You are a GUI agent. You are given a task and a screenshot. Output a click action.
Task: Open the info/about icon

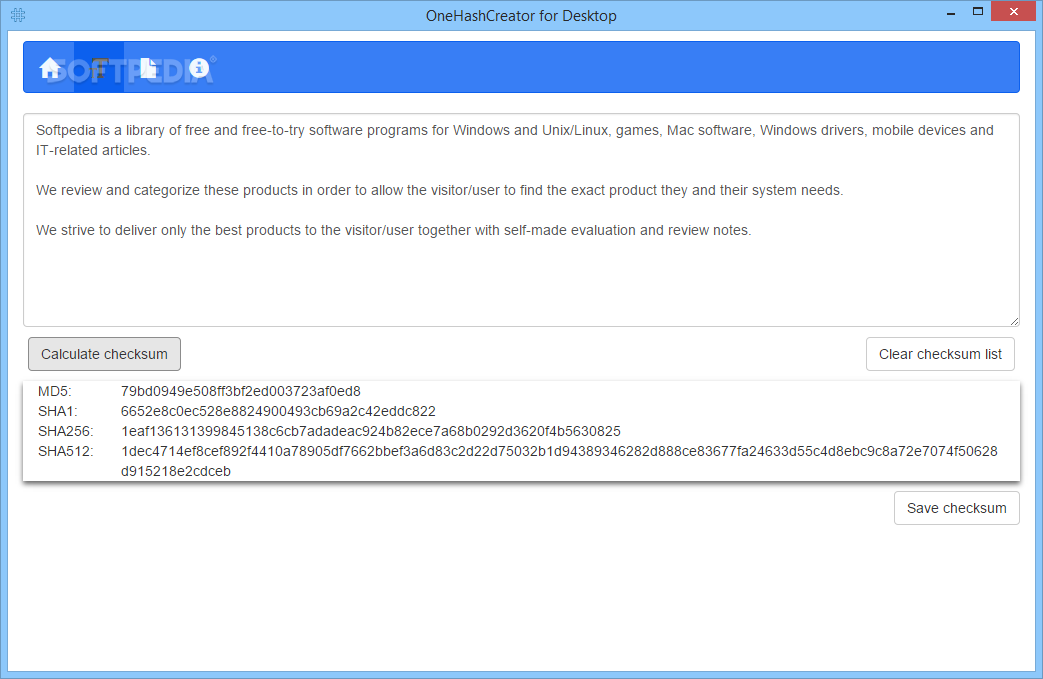tap(198, 67)
